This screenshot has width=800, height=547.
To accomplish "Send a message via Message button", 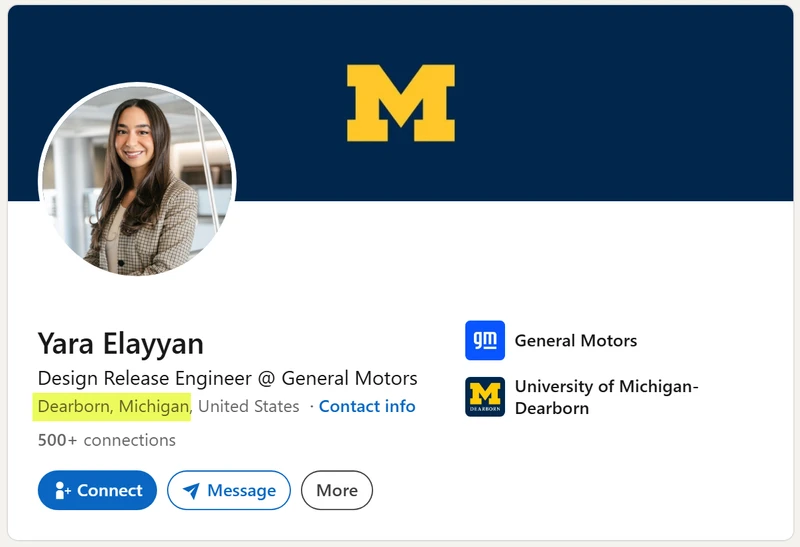I will click(x=229, y=490).
